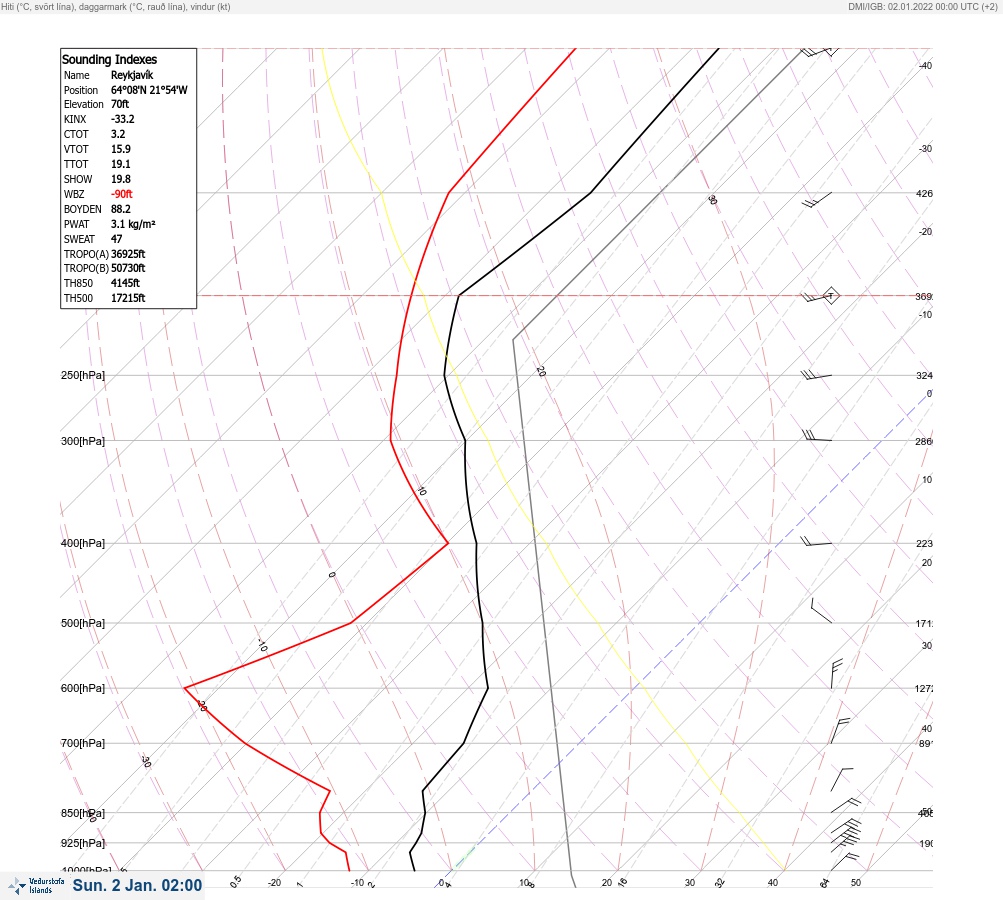
Task: Select the PWAT value 3.1 kg/m²
Action: click(x=133, y=224)
